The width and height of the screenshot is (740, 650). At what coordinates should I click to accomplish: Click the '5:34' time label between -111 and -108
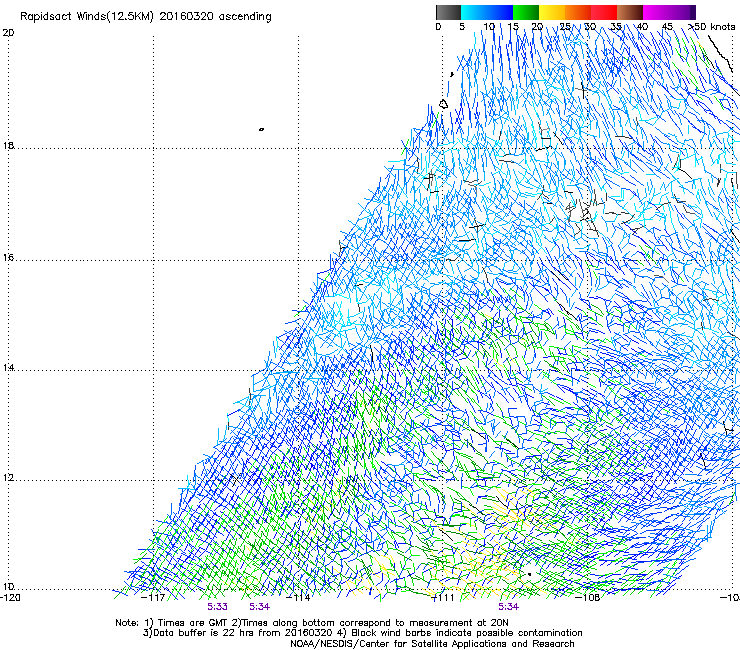508,607
